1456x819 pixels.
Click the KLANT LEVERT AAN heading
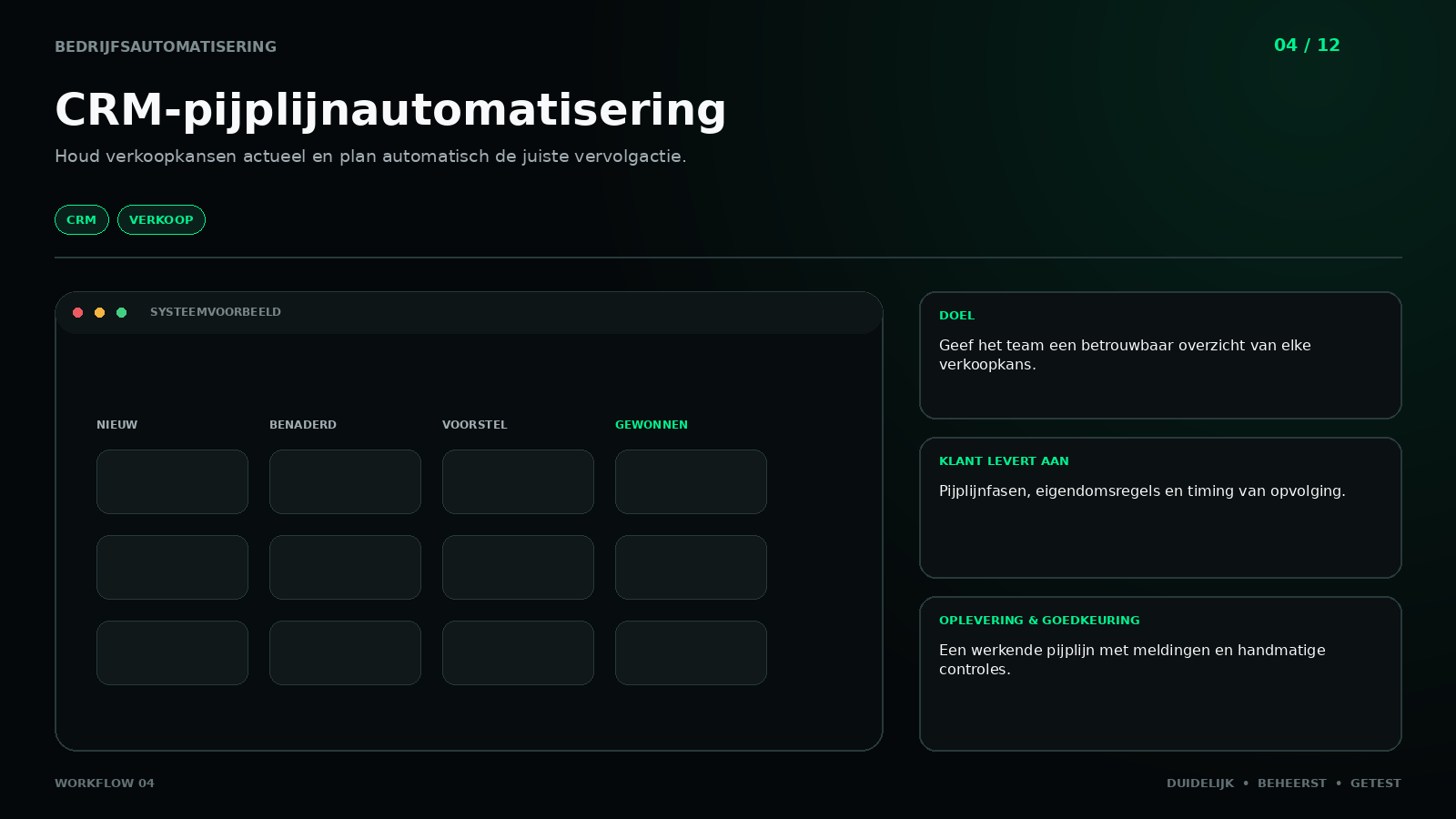[x=1005, y=461]
